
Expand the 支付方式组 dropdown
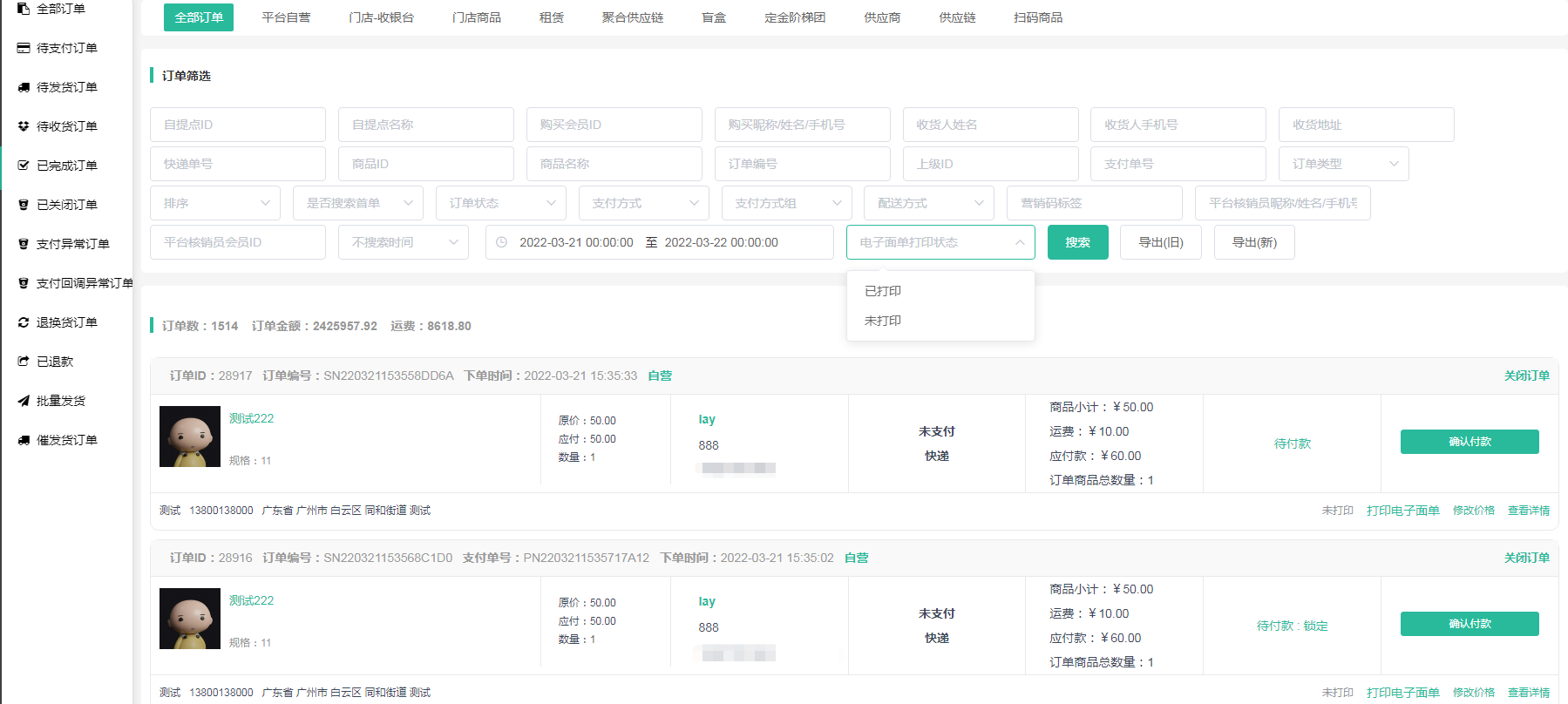pos(786,203)
